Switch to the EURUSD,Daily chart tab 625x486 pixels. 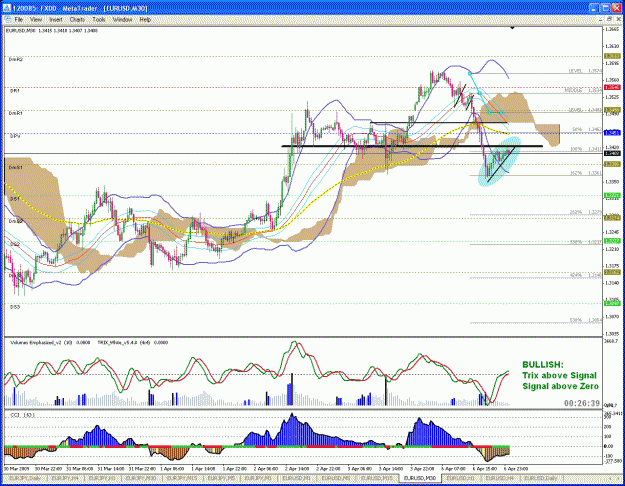pyautogui.click(x=540, y=478)
